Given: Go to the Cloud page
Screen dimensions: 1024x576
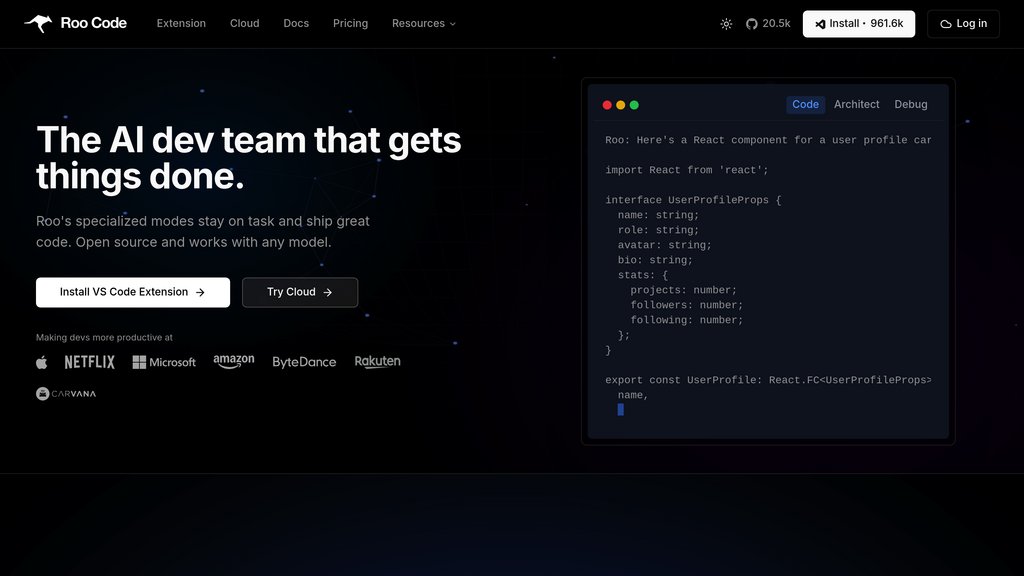Looking at the screenshot, I should [x=244, y=24].
